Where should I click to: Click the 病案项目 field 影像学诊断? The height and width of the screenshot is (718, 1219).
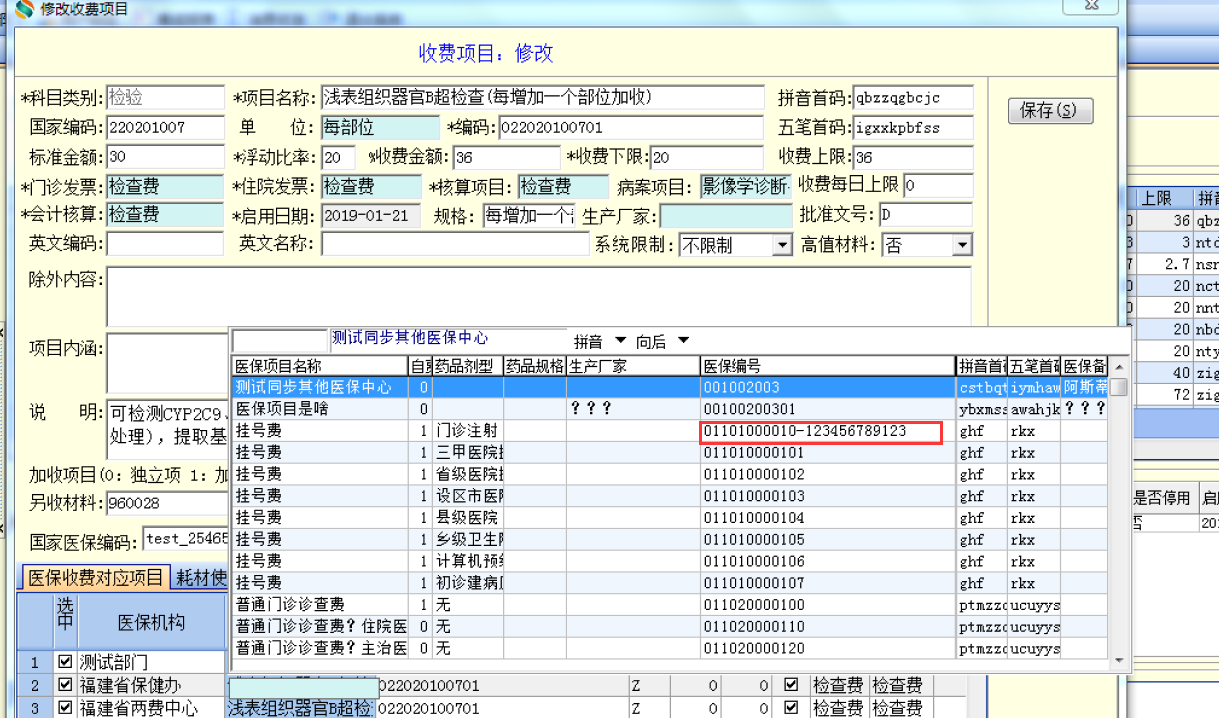[744, 186]
